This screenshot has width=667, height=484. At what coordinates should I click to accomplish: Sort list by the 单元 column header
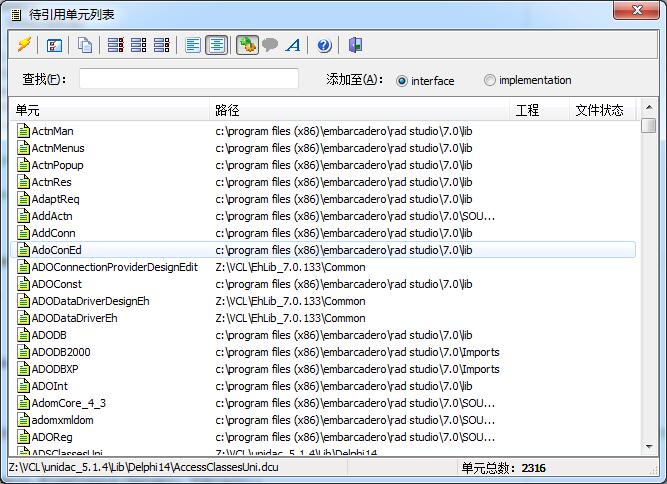[110, 110]
